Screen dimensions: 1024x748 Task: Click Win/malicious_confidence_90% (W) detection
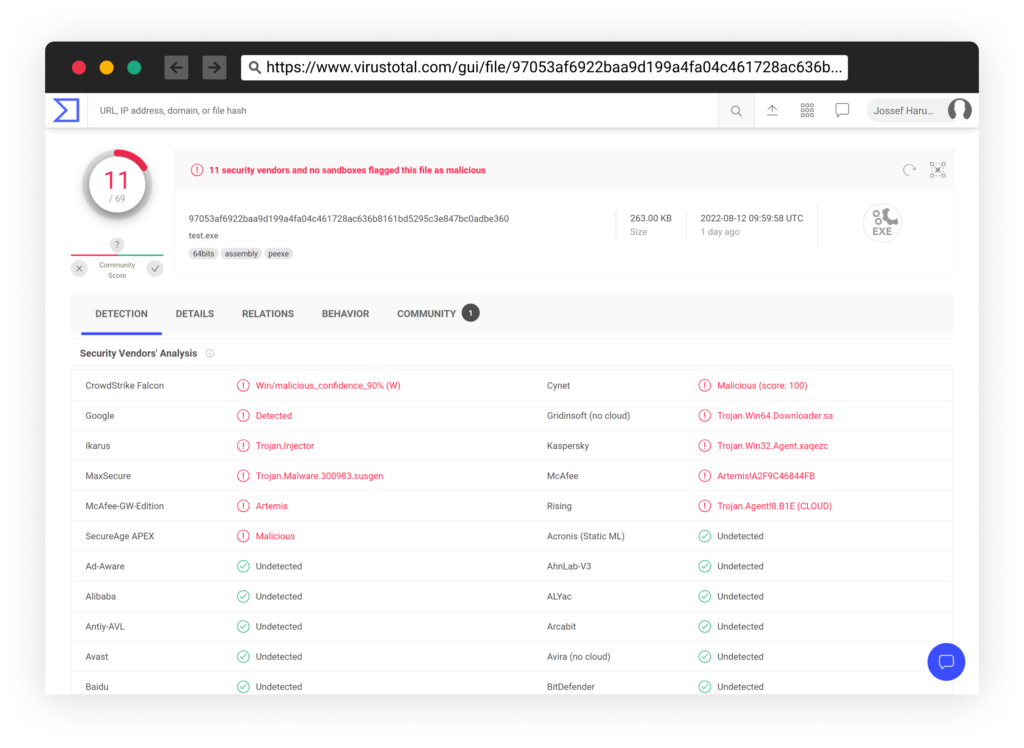[x=328, y=385]
